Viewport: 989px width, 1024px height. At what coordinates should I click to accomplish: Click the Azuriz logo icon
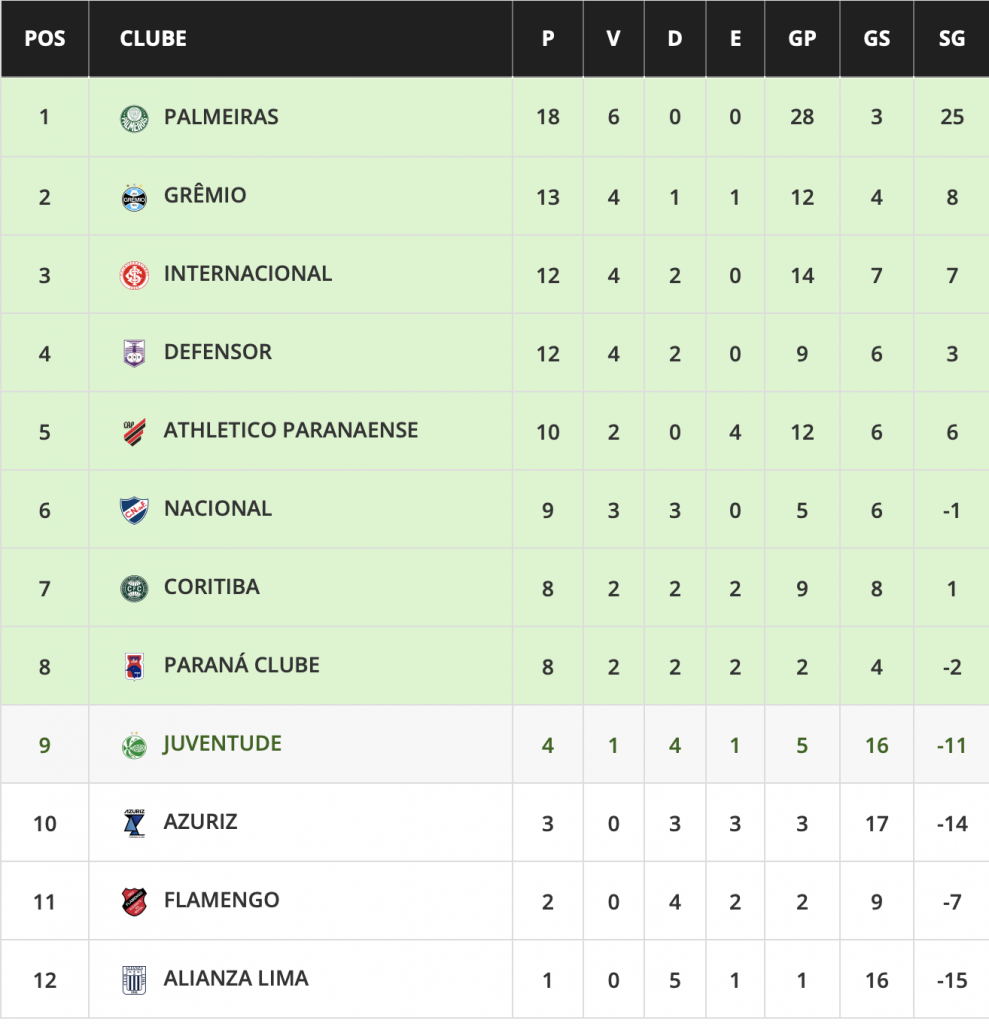tap(133, 823)
